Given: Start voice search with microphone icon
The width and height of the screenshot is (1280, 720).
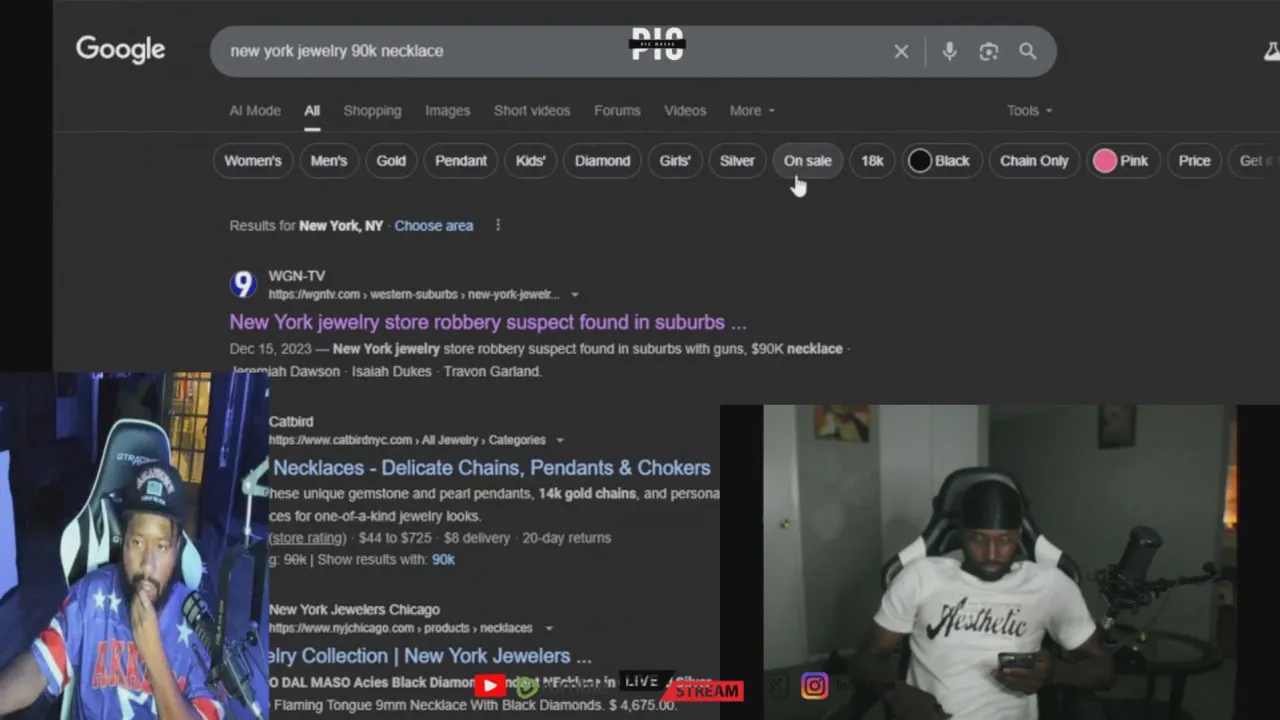Looking at the screenshot, I should (x=949, y=51).
